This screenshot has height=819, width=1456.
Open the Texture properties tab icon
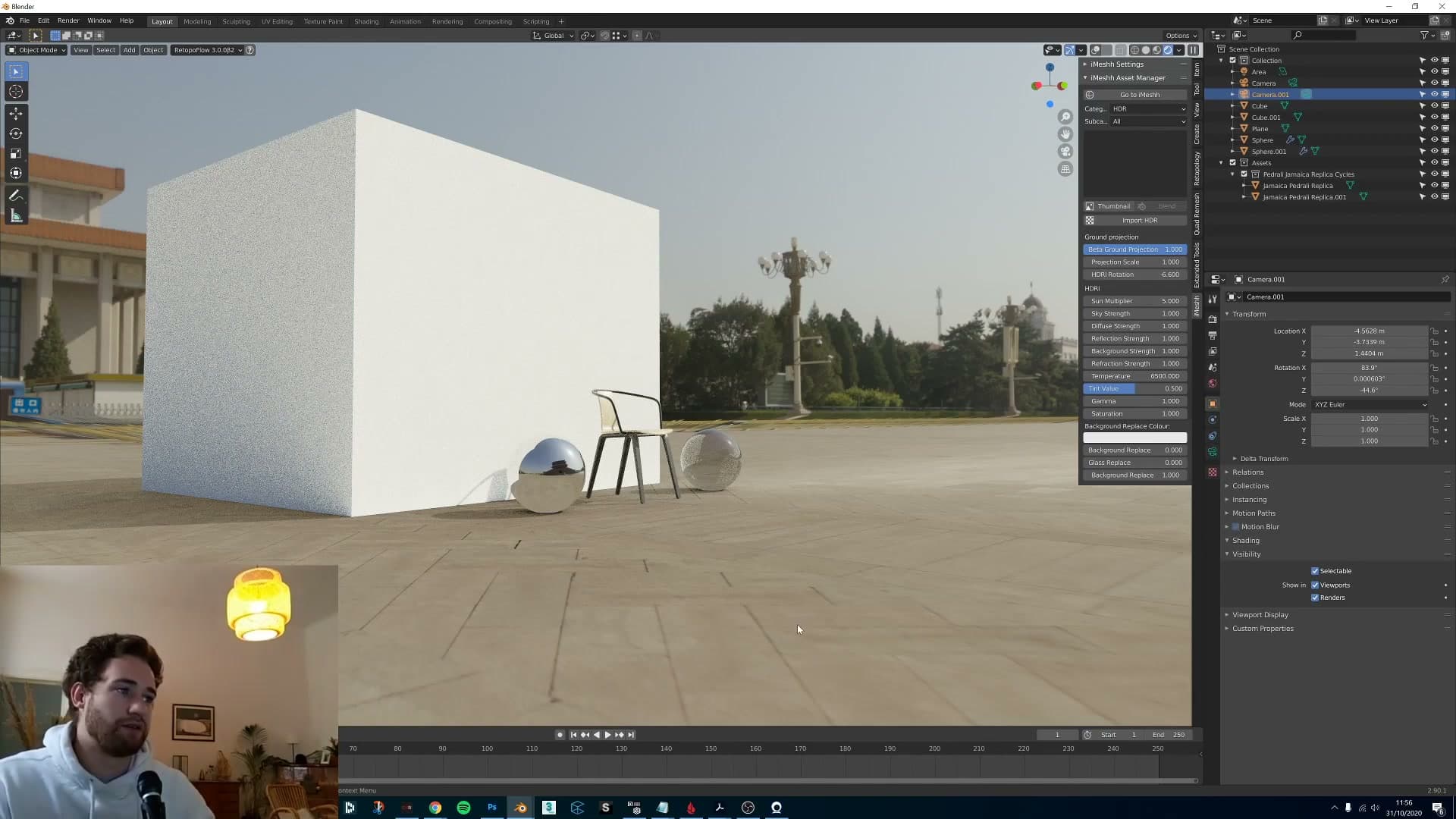(x=1213, y=472)
